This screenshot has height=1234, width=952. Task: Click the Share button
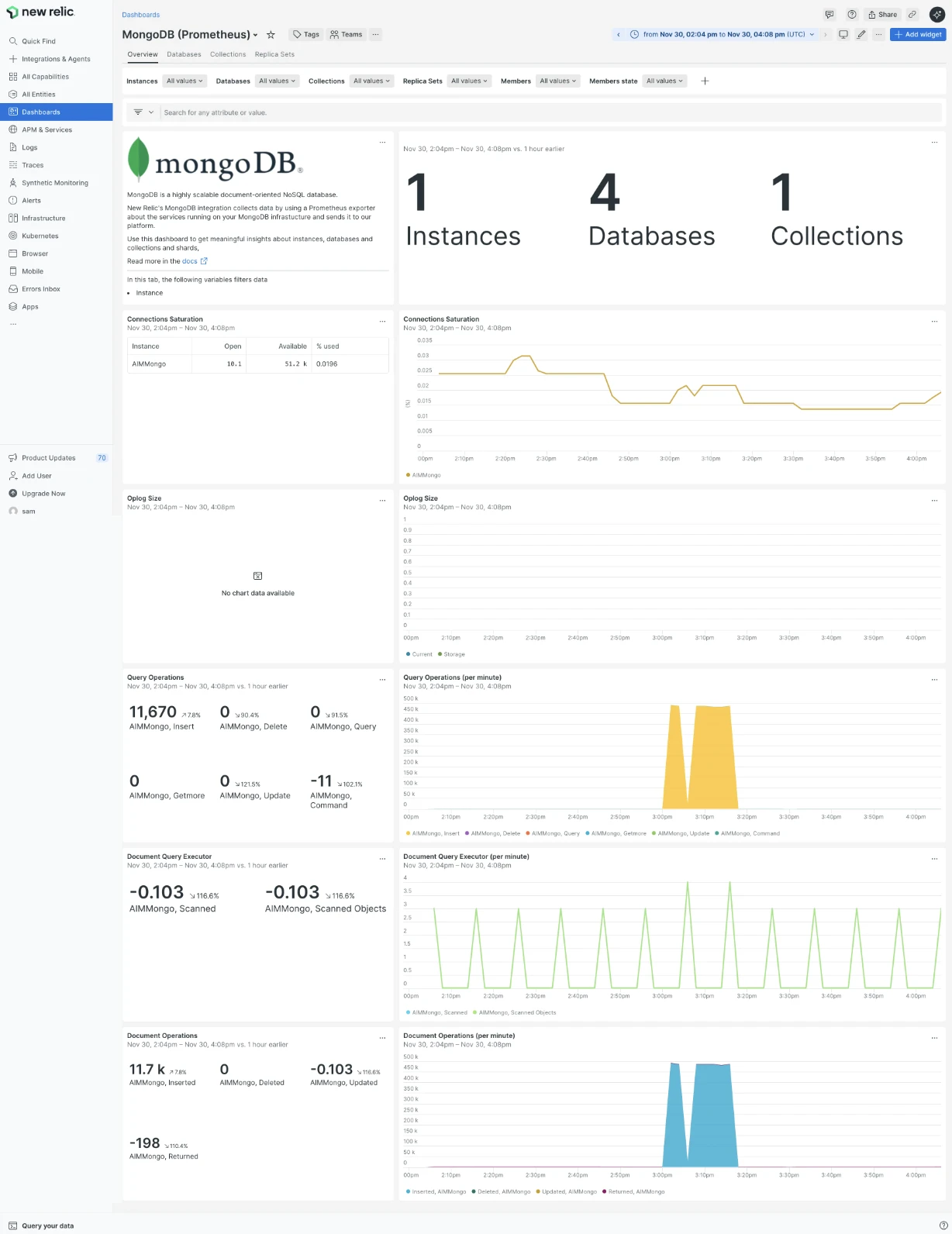coord(882,15)
